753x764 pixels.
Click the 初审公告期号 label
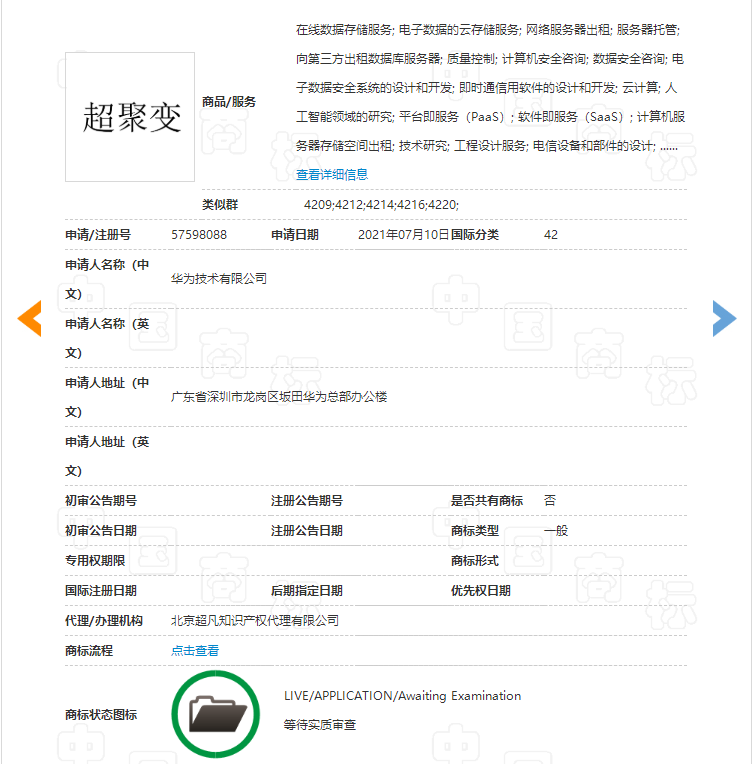(x=101, y=500)
